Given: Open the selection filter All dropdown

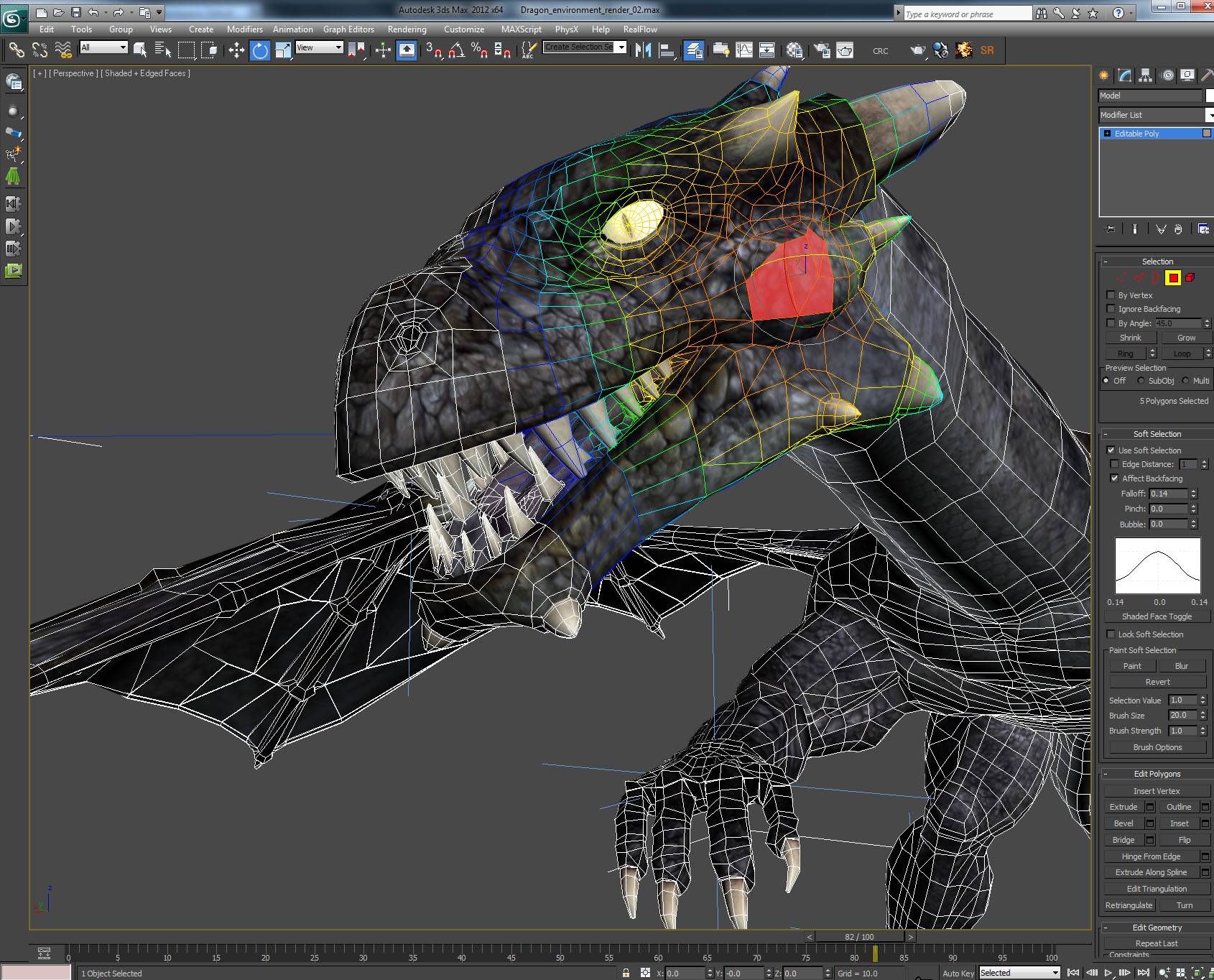Looking at the screenshot, I should point(103,47).
